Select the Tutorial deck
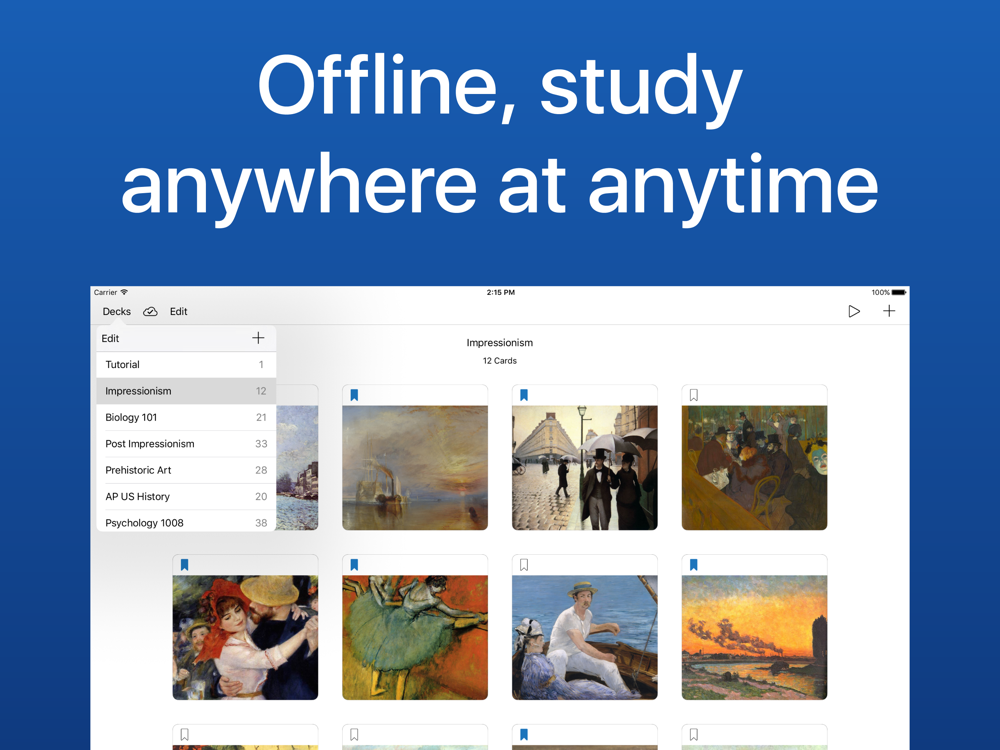This screenshot has height=750, width=1000. click(186, 364)
